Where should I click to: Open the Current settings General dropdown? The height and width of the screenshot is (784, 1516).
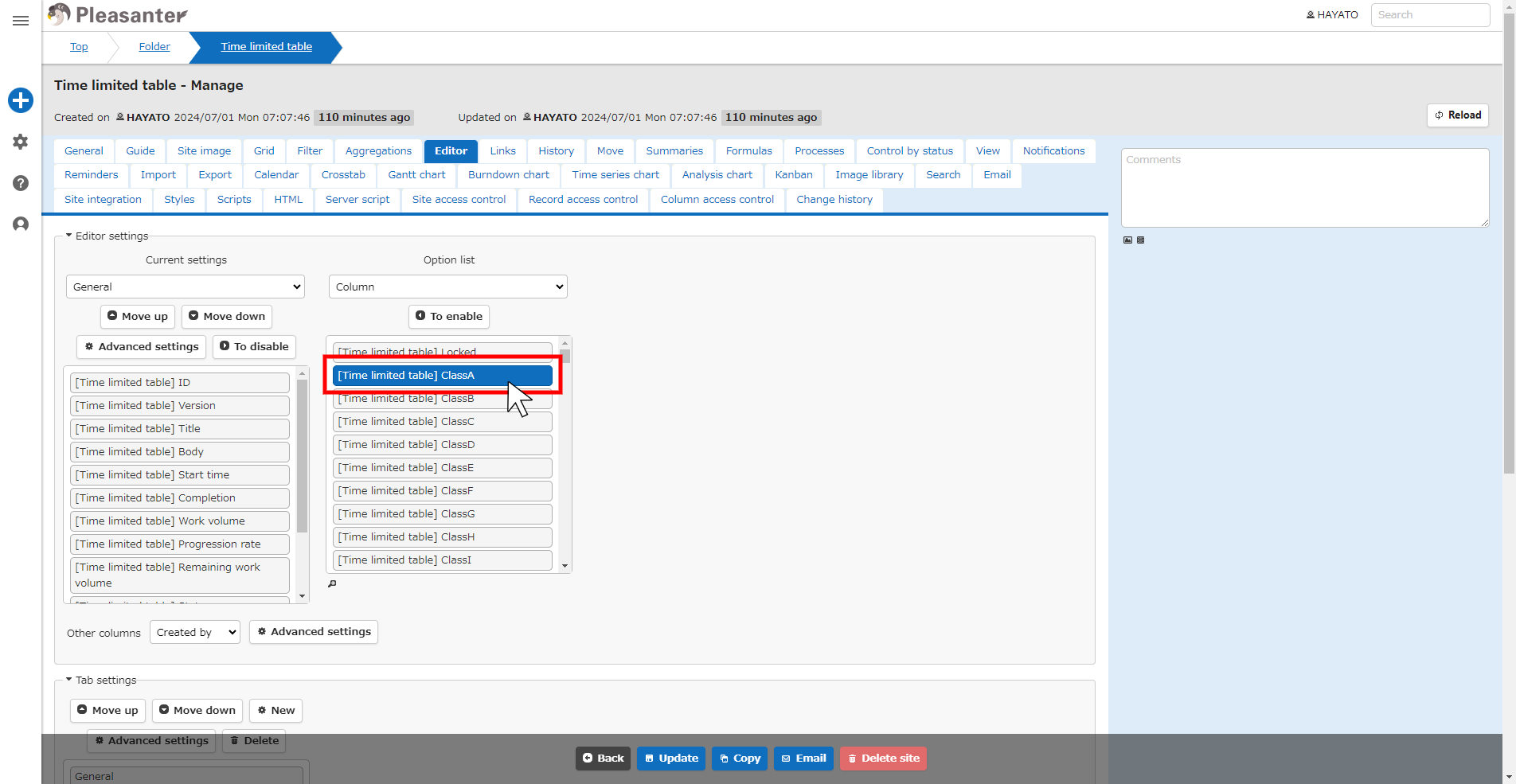point(186,287)
